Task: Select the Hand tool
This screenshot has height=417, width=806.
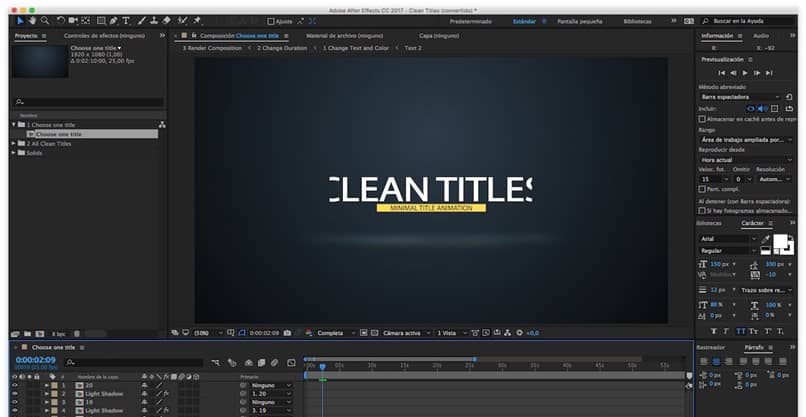Action: (x=32, y=21)
